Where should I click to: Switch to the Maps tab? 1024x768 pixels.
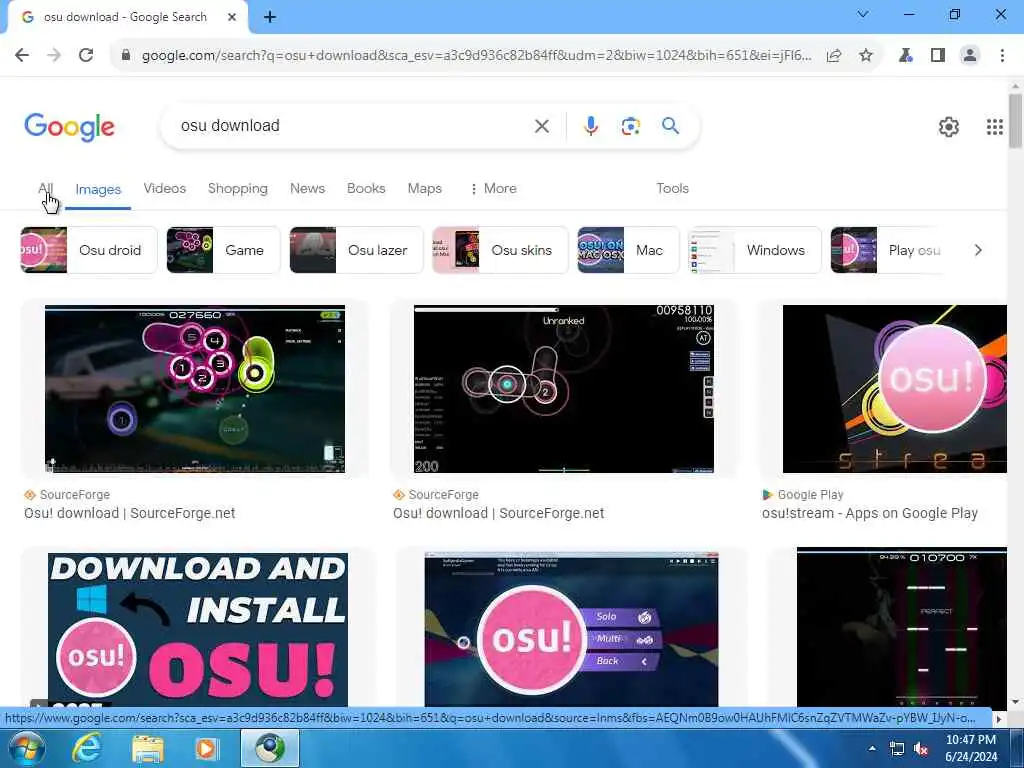(424, 188)
